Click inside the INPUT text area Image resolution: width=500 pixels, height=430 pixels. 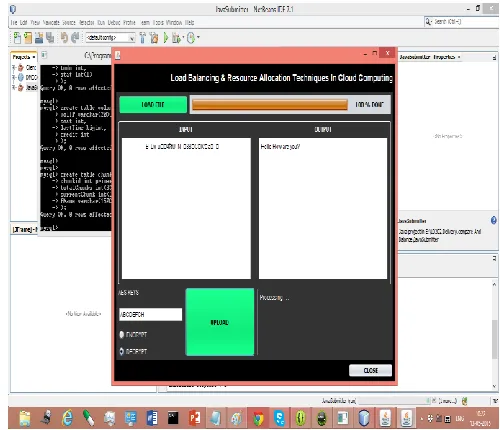(186, 208)
